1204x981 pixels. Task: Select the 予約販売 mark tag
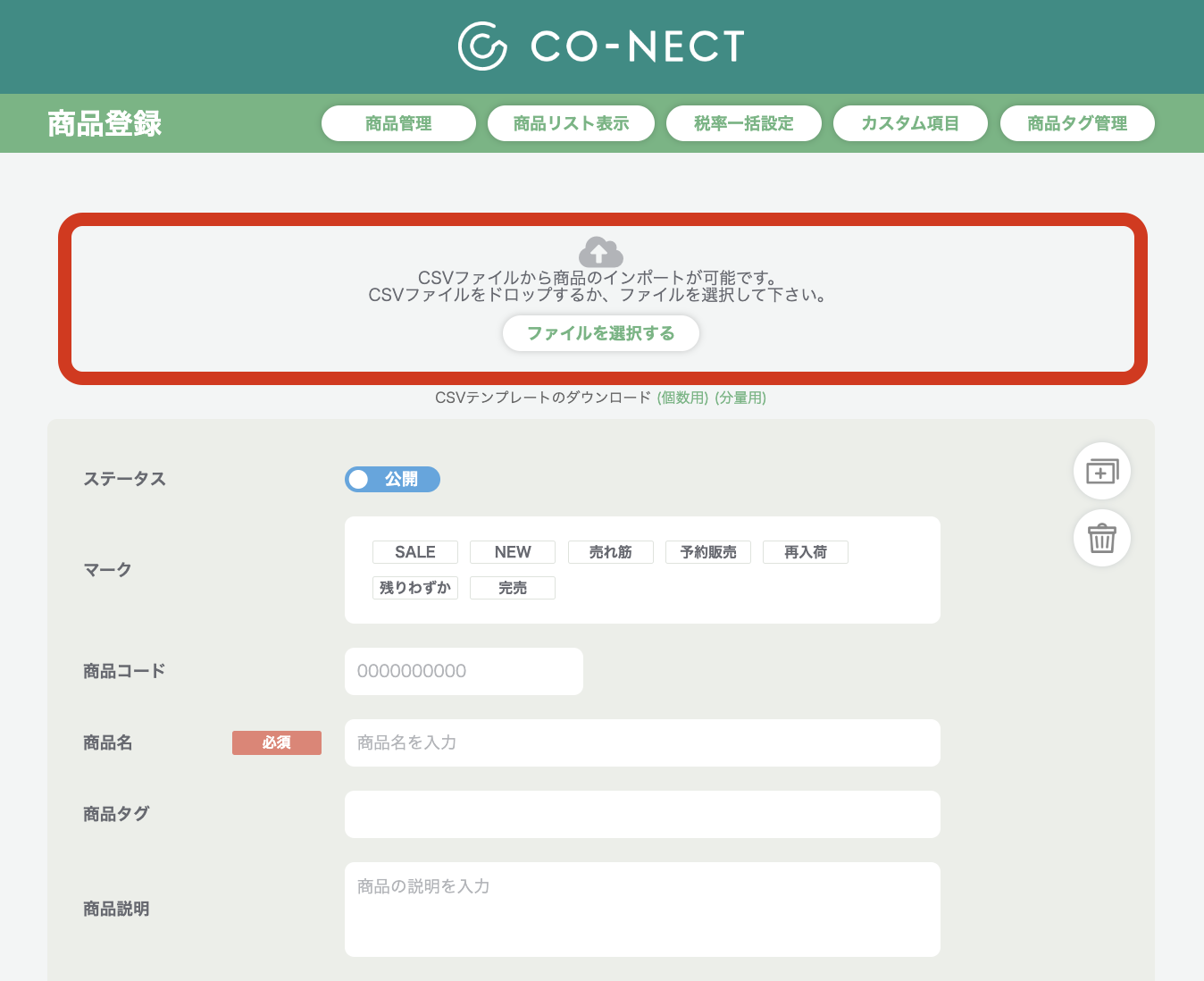(708, 552)
